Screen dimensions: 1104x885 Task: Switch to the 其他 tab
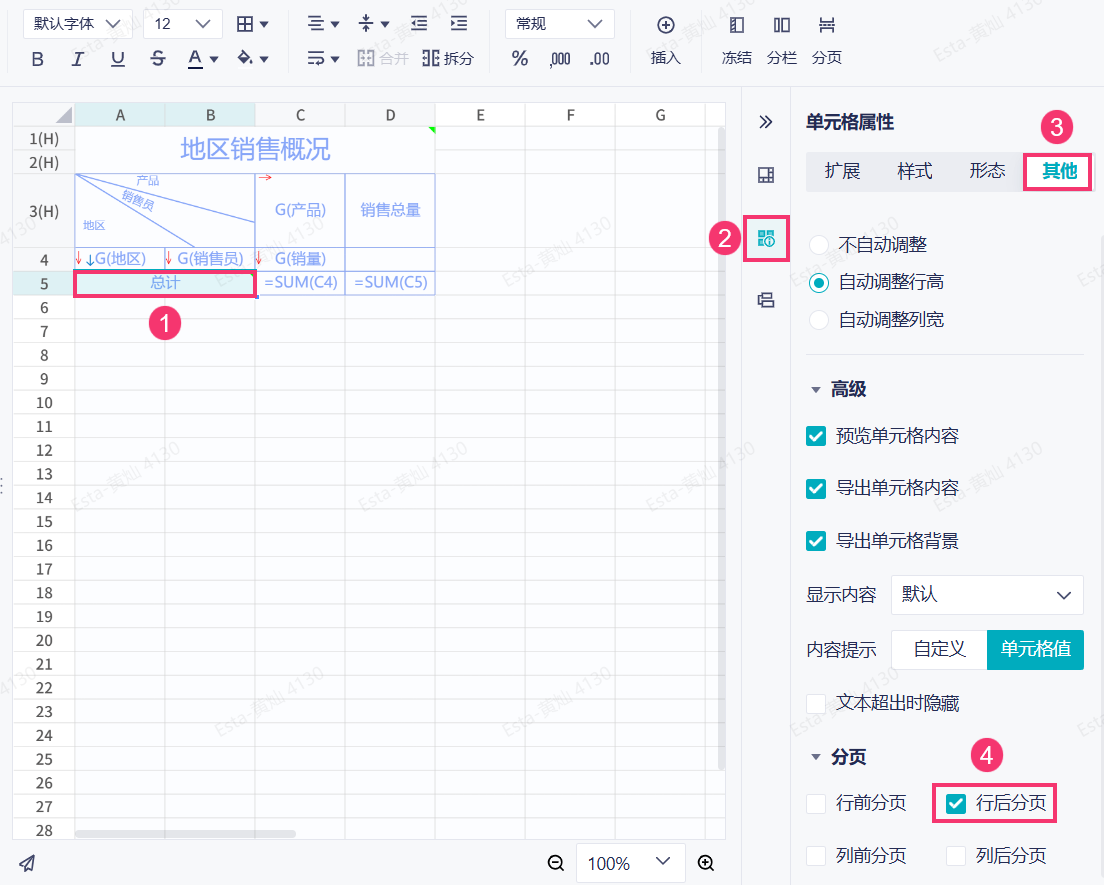coord(1059,171)
